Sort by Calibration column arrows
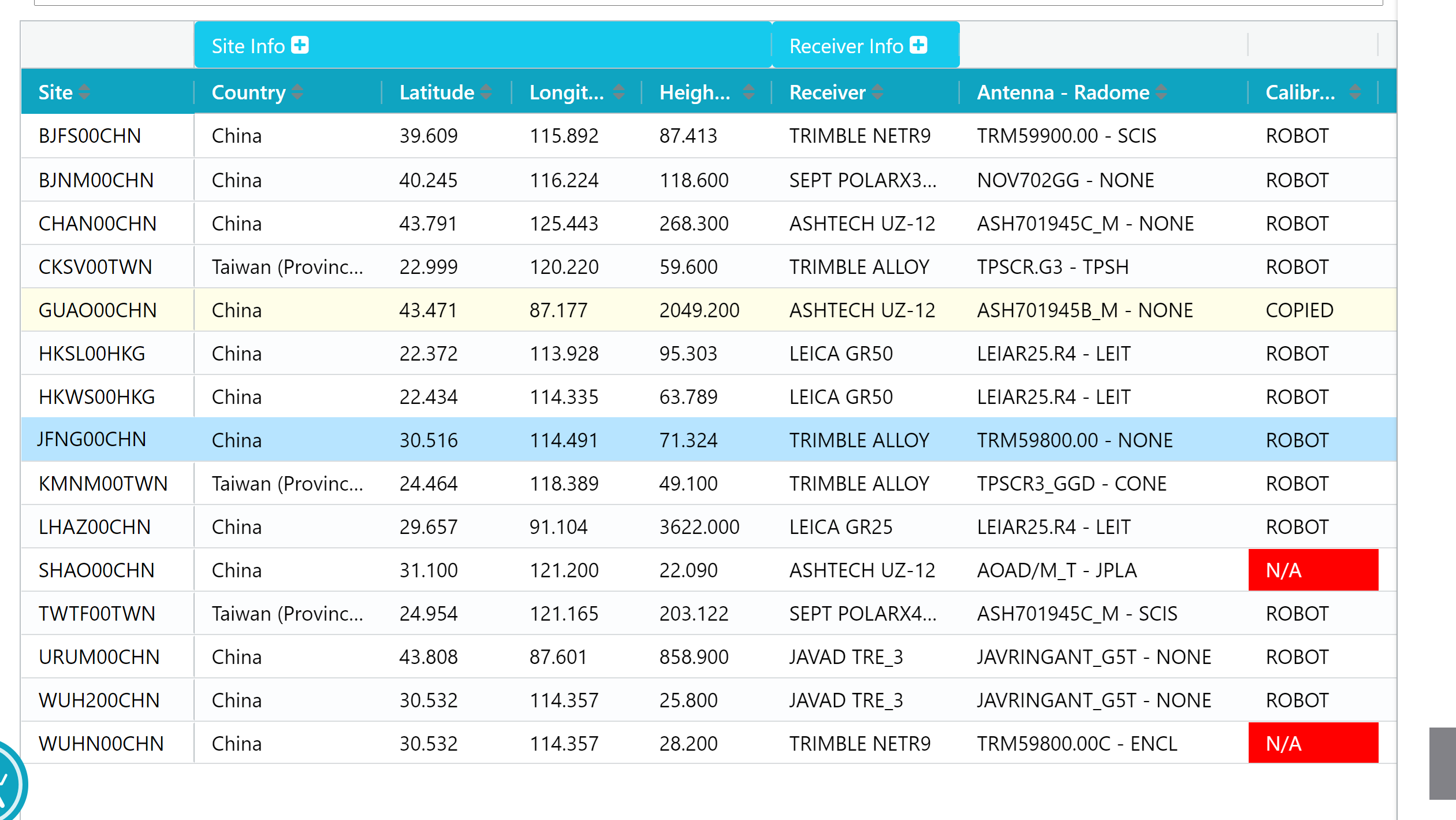 pyautogui.click(x=1355, y=92)
